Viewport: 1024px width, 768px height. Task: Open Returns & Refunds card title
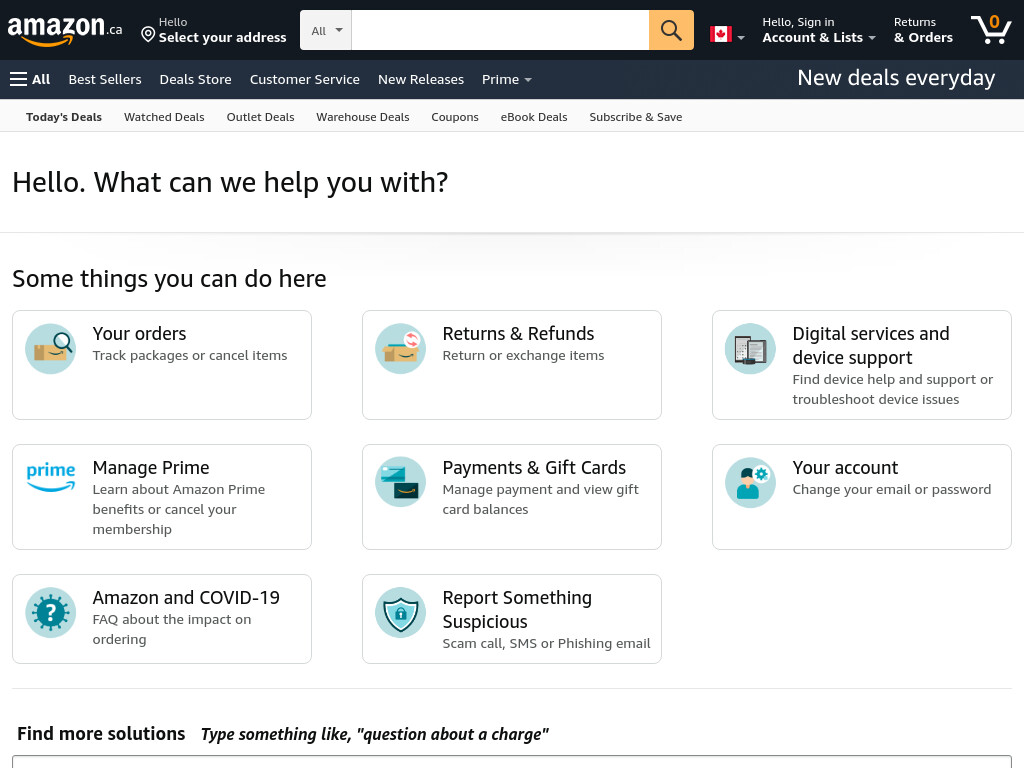click(518, 334)
